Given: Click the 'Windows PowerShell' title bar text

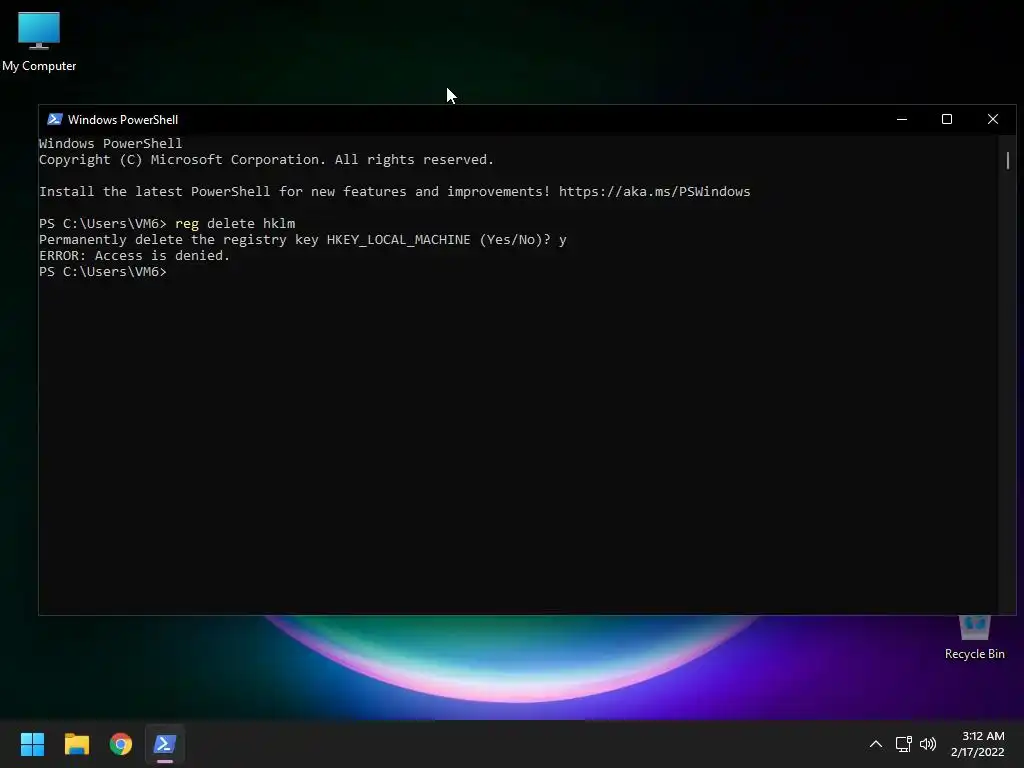Looking at the screenshot, I should (x=123, y=120).
